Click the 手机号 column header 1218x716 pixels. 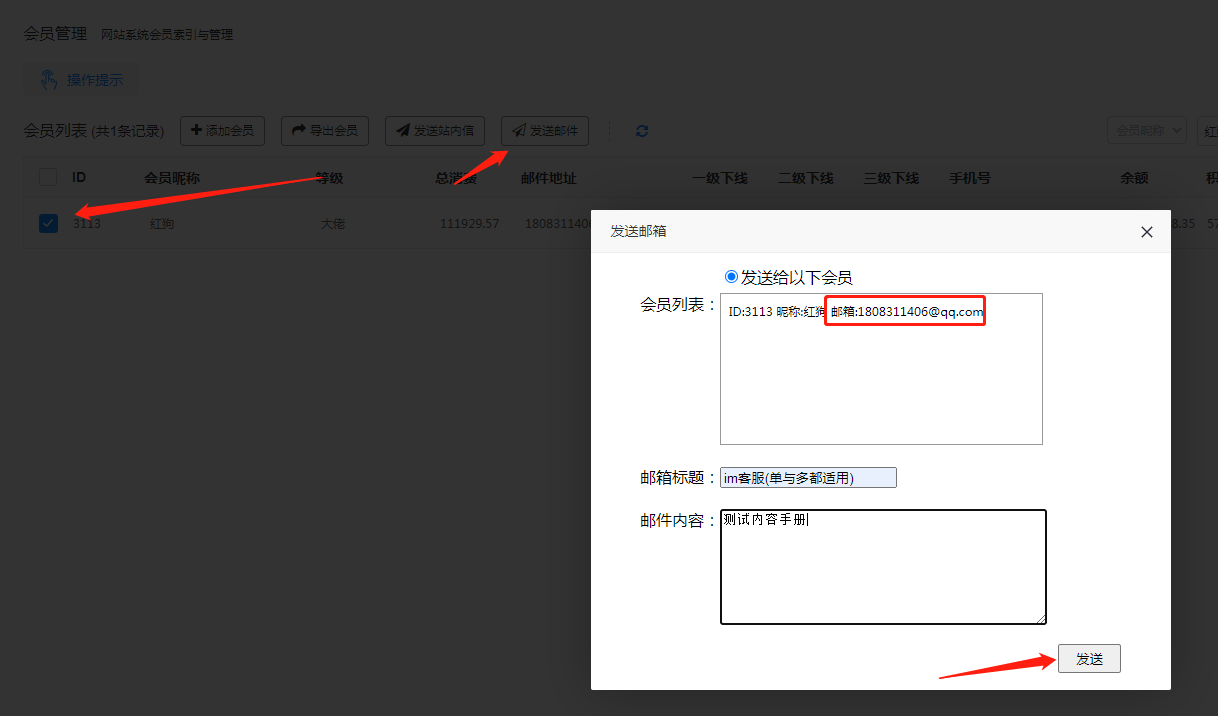pos(969,178)
